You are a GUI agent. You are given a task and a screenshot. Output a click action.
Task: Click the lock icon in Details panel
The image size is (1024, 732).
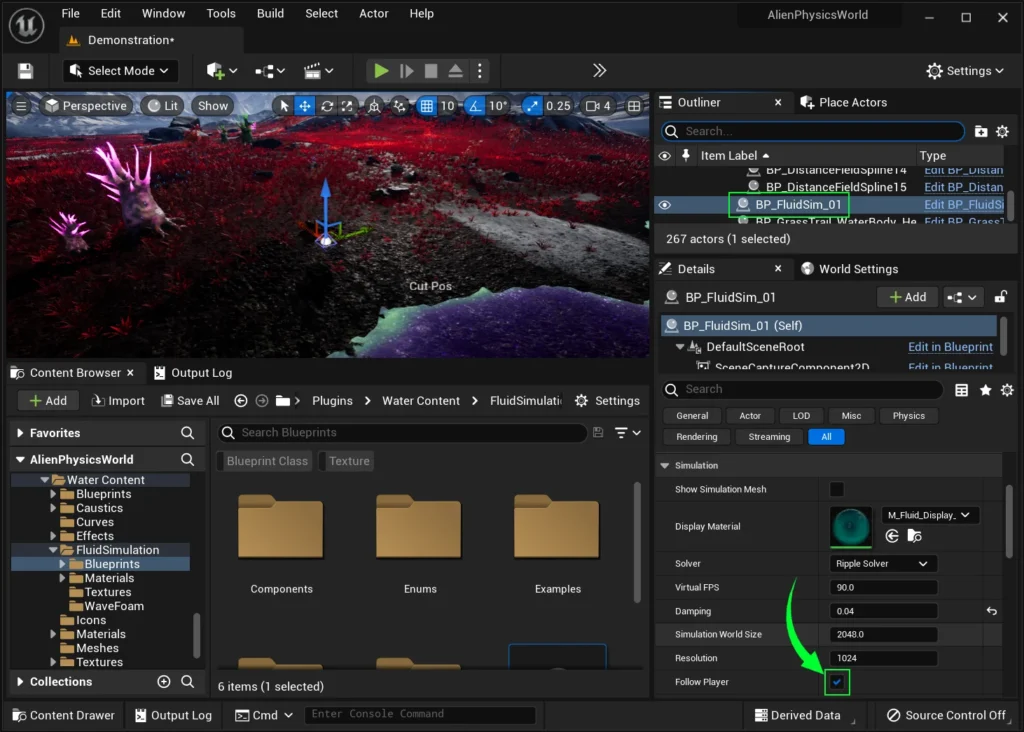pos(1000,297)
